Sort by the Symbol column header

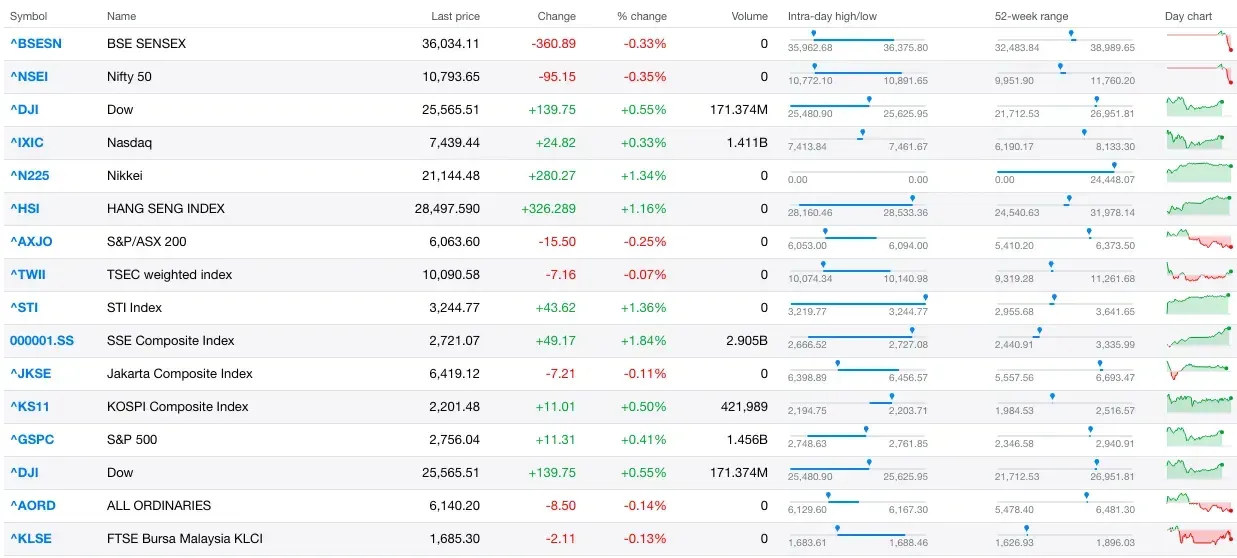click(29, 17)
